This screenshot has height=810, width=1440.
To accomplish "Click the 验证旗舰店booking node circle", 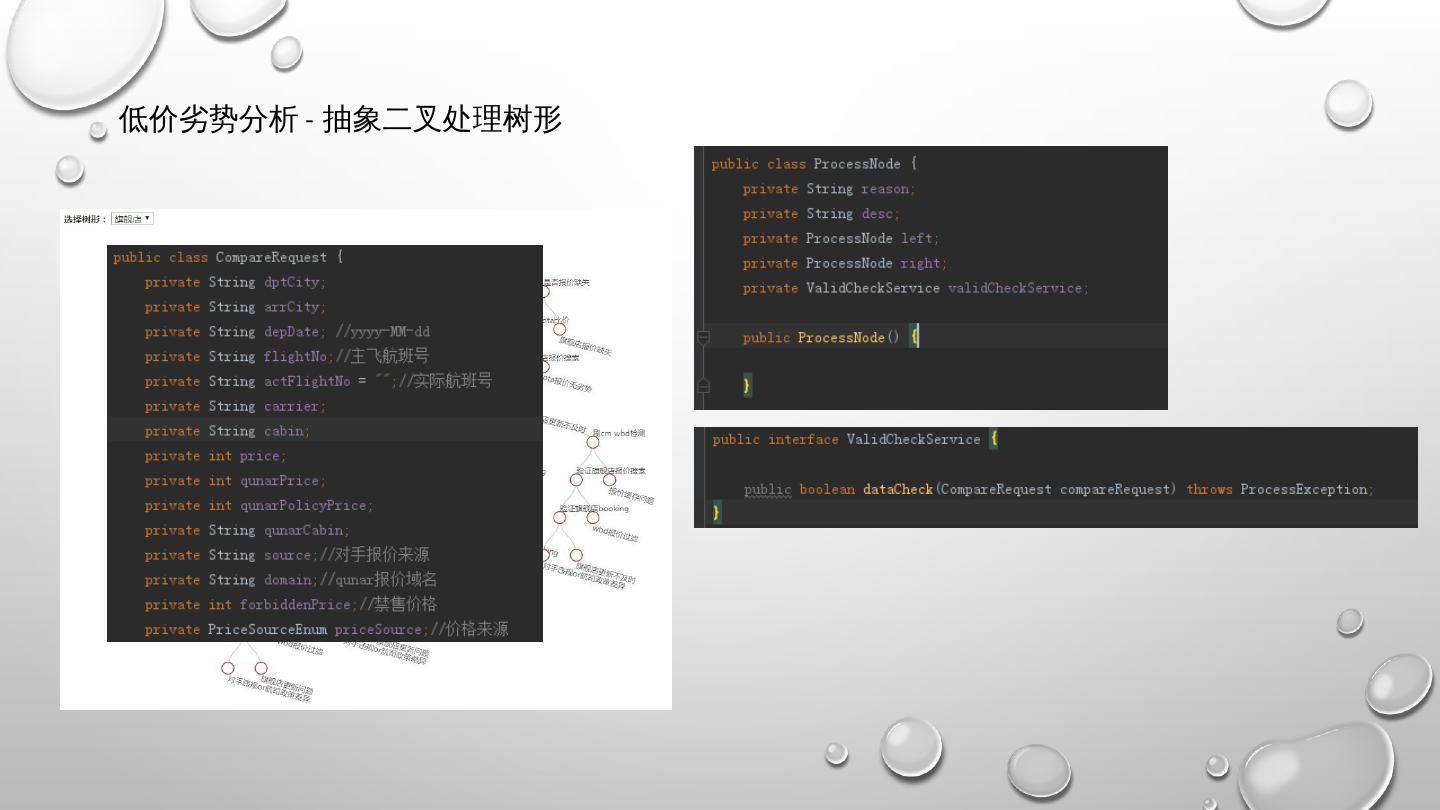I will [560, 517].
